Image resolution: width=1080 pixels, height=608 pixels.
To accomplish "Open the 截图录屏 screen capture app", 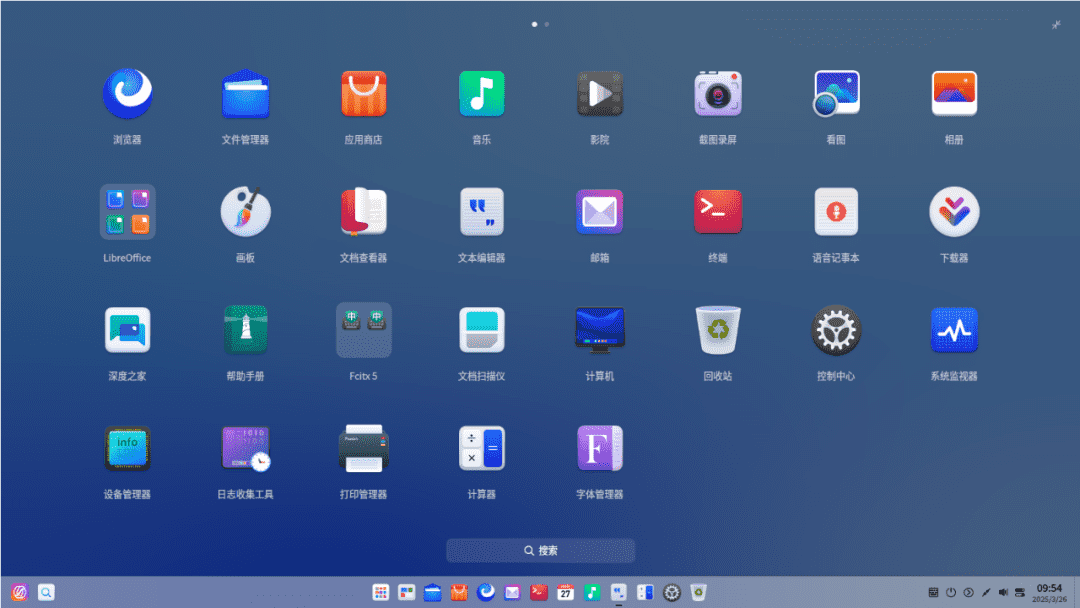I will pos(717,95).
